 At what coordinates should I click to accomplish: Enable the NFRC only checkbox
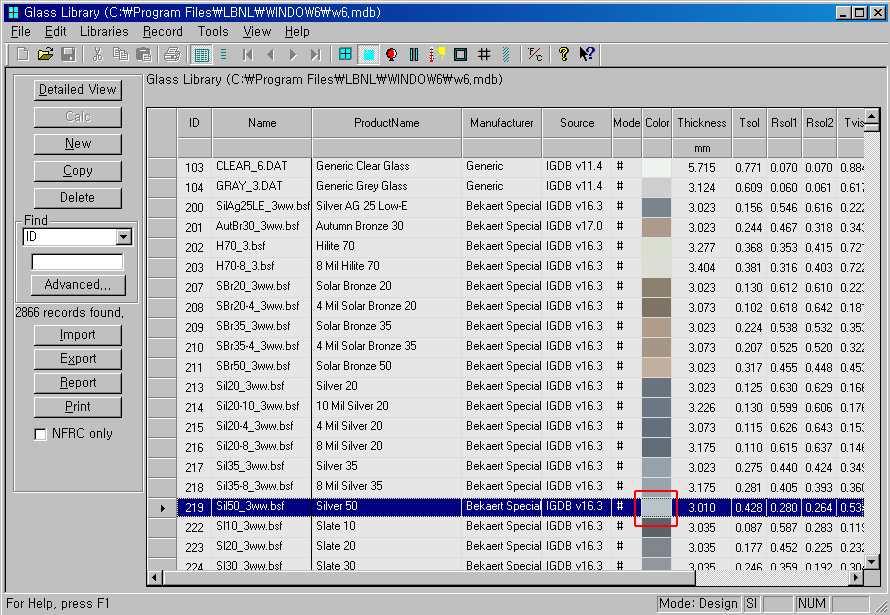click(x=41, y=434)
